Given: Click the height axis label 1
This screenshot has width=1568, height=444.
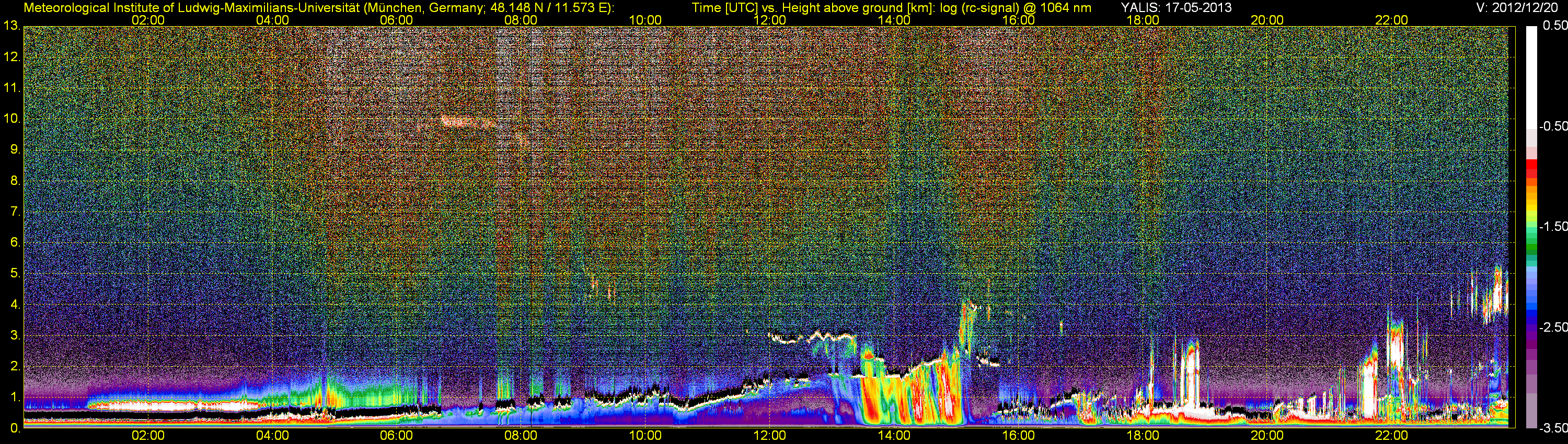Looking at the screenshot, I should pyautogui.click(x=15, y=397).
